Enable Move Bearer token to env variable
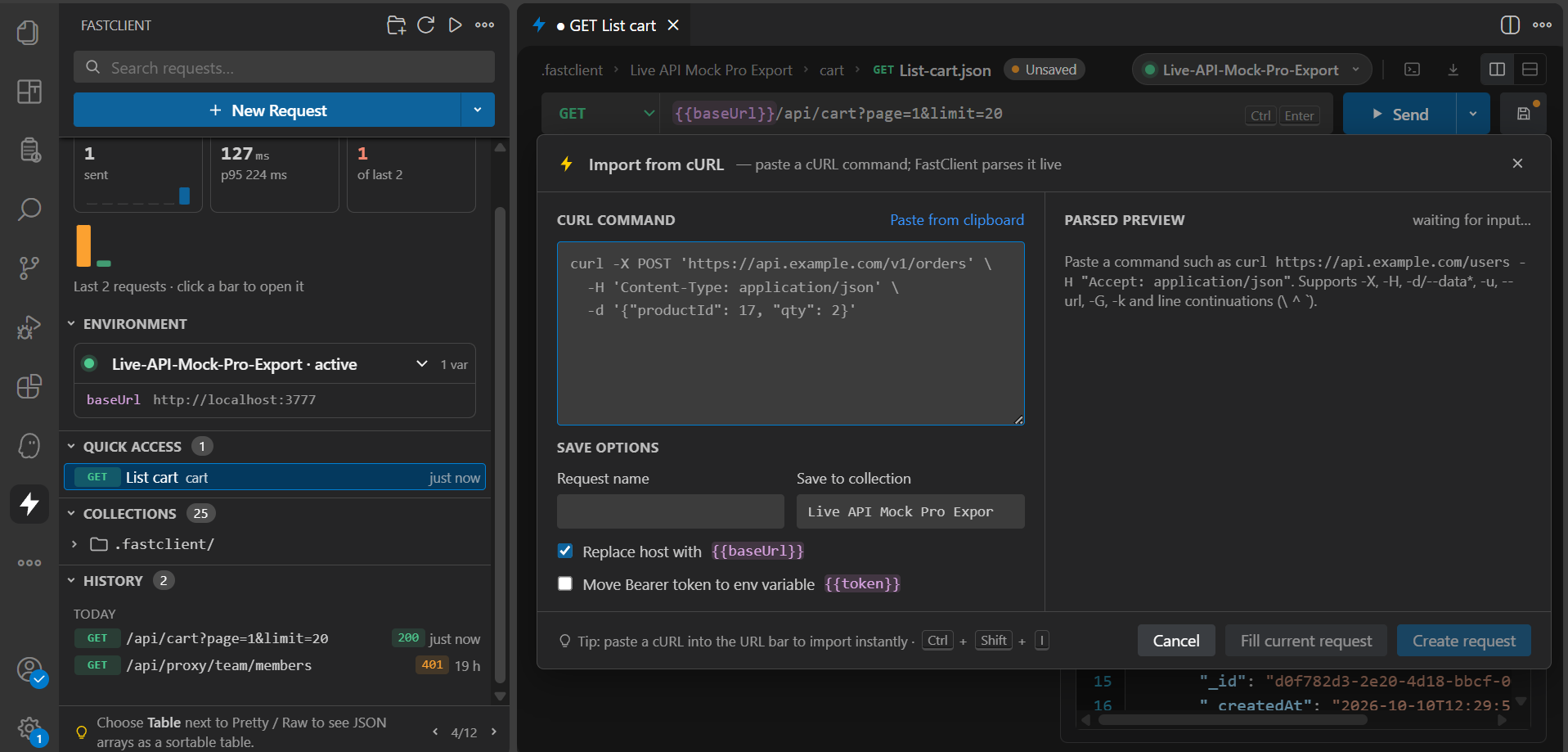This screenshot has width=1568, height=752. click(x=565, y=583)
